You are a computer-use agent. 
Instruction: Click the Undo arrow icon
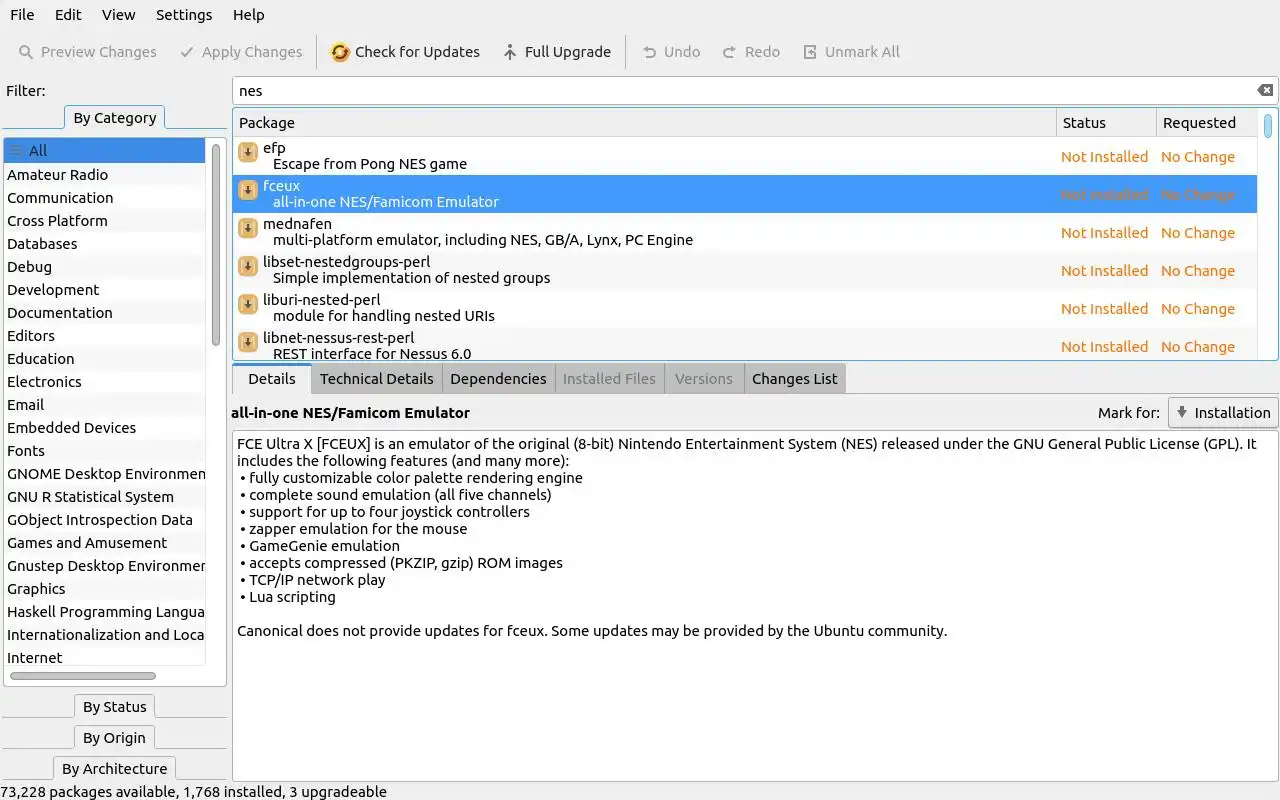coord(650,52)
